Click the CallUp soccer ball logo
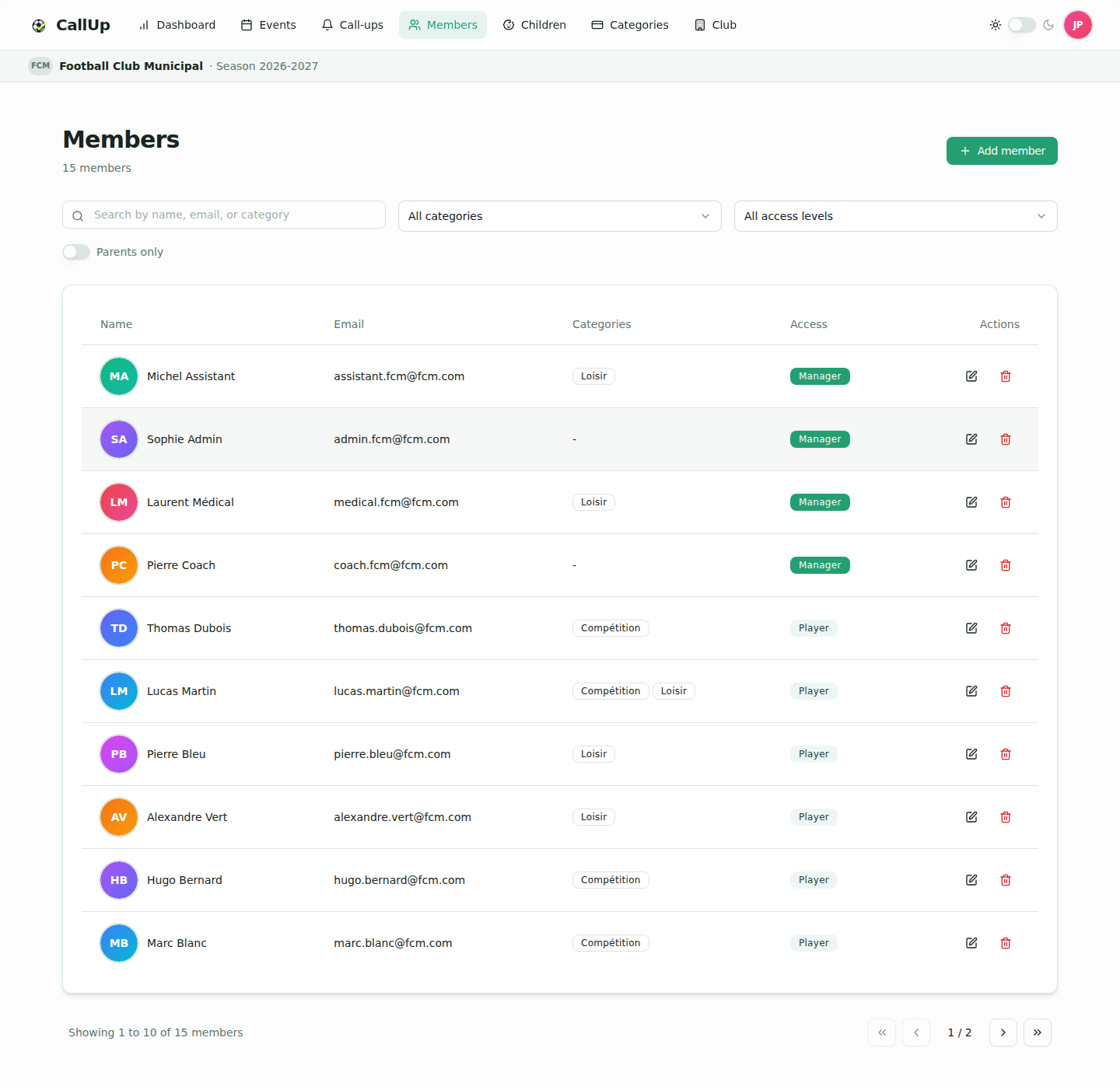 coord(39,26)
